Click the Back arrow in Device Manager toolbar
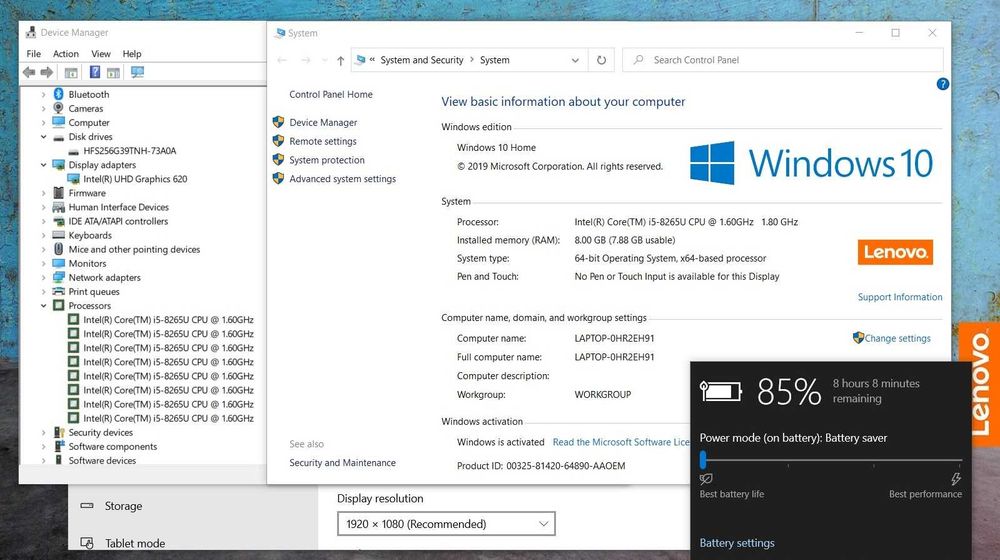 coord(29,73)
